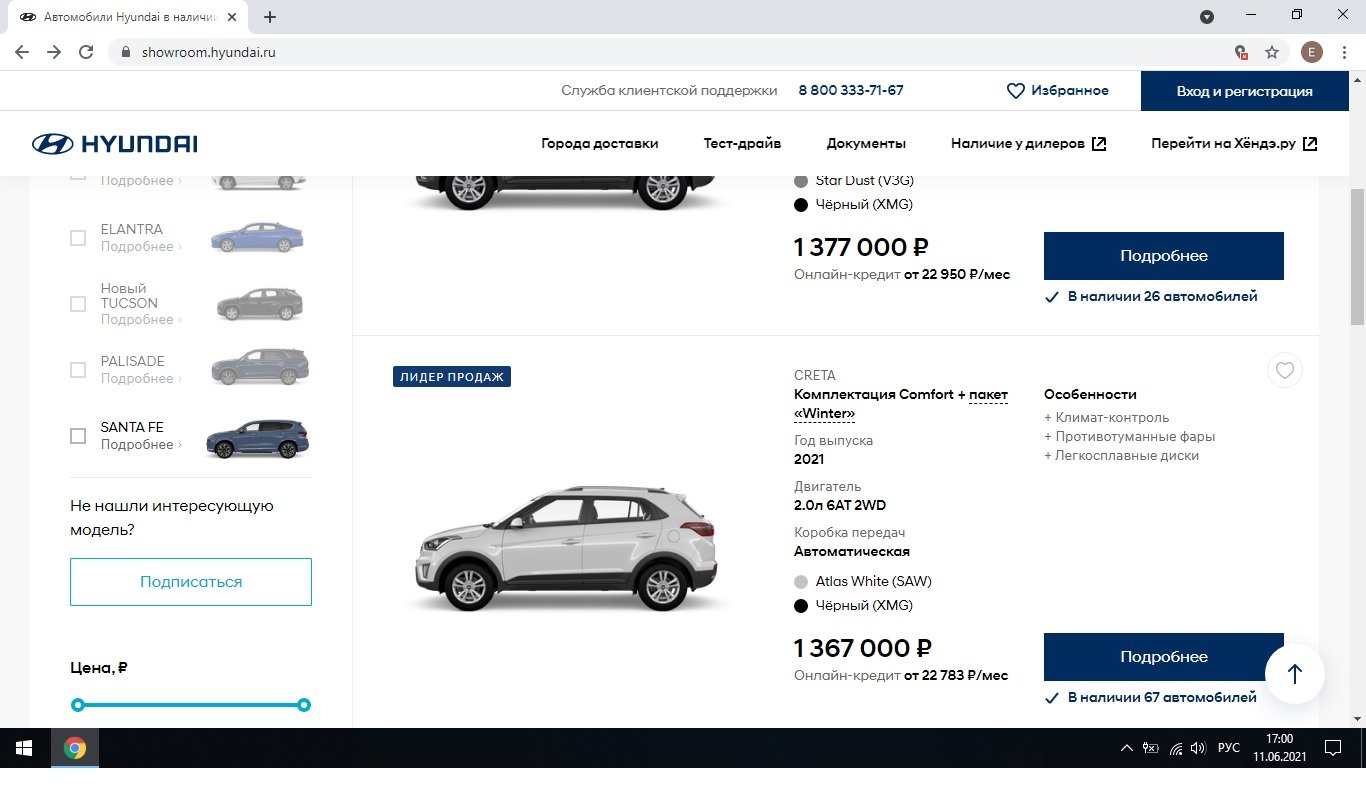Click the blocked content icon in address bar
The width and height of the screenshot is (1366, 806).
(x=1241, y=52)
